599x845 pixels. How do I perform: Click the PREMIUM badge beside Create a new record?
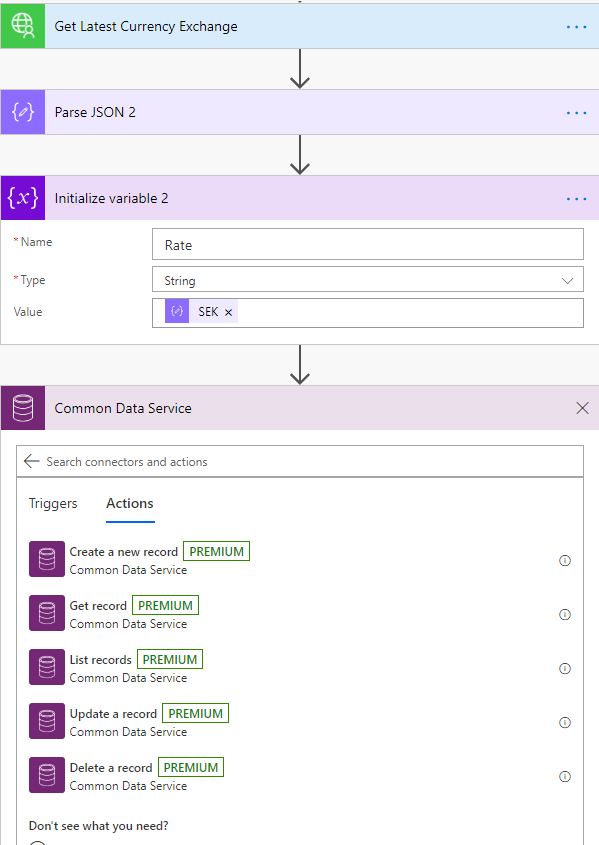tap(217, 551)
